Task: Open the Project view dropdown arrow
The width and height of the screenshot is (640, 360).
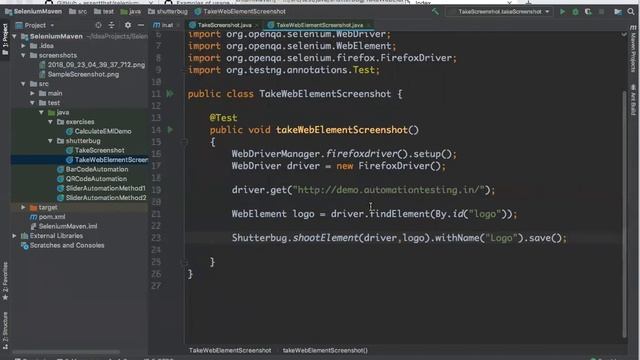Action: tap(52, 25)
